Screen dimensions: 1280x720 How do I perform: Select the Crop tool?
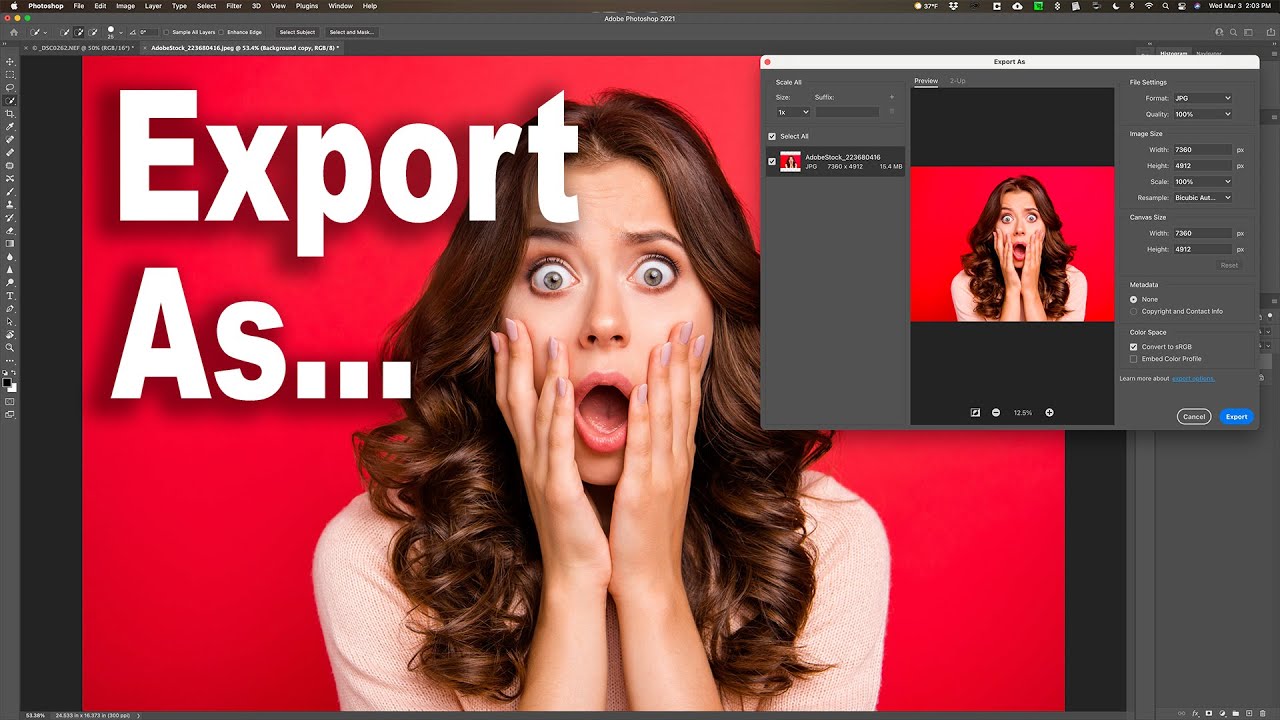[x=11, y=114]
